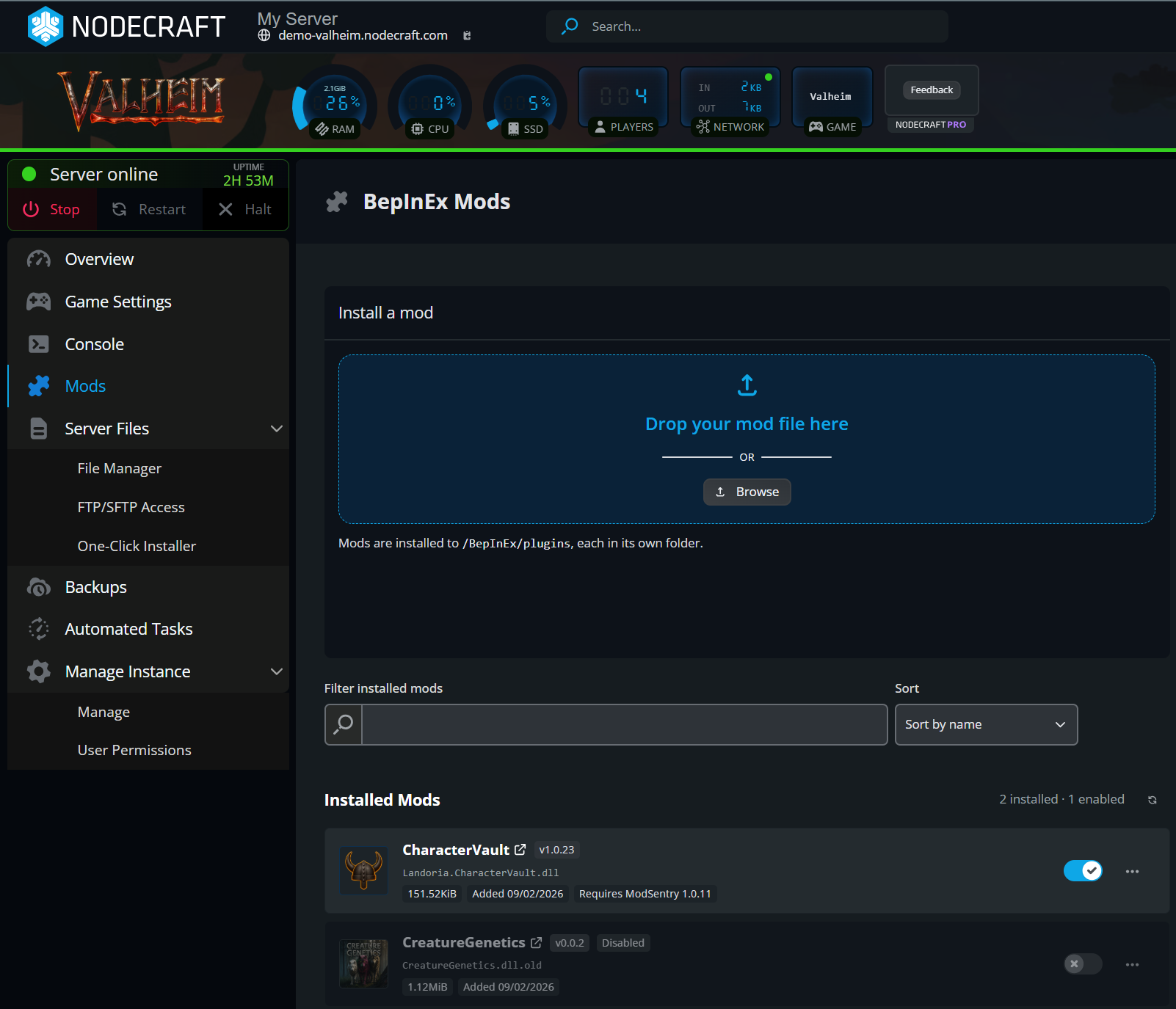The image size is (1176, 1009).
Task: Copy the server address icon
Action: click(467, 35)
